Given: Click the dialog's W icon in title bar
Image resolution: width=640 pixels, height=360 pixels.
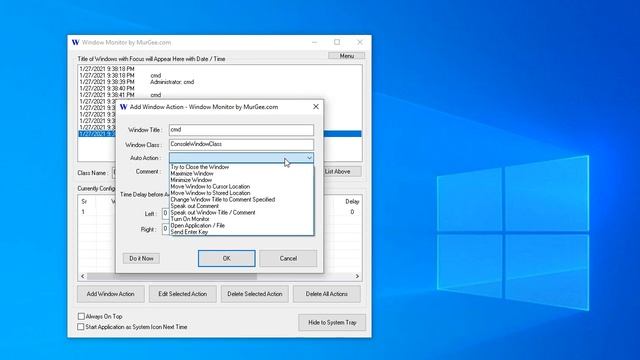Looking at the screenshot, I should (x=123, y=107).
